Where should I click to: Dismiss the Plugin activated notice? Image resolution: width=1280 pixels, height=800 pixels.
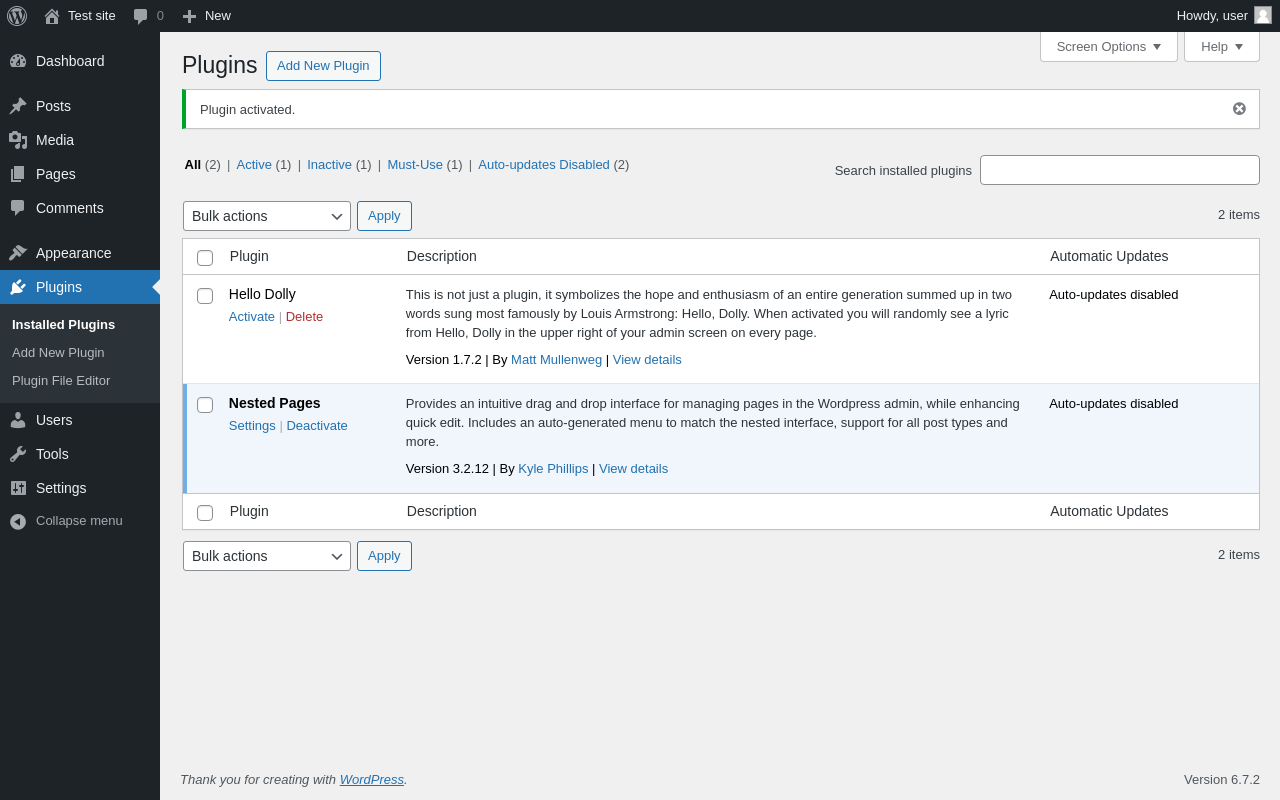click(1239, 109)
